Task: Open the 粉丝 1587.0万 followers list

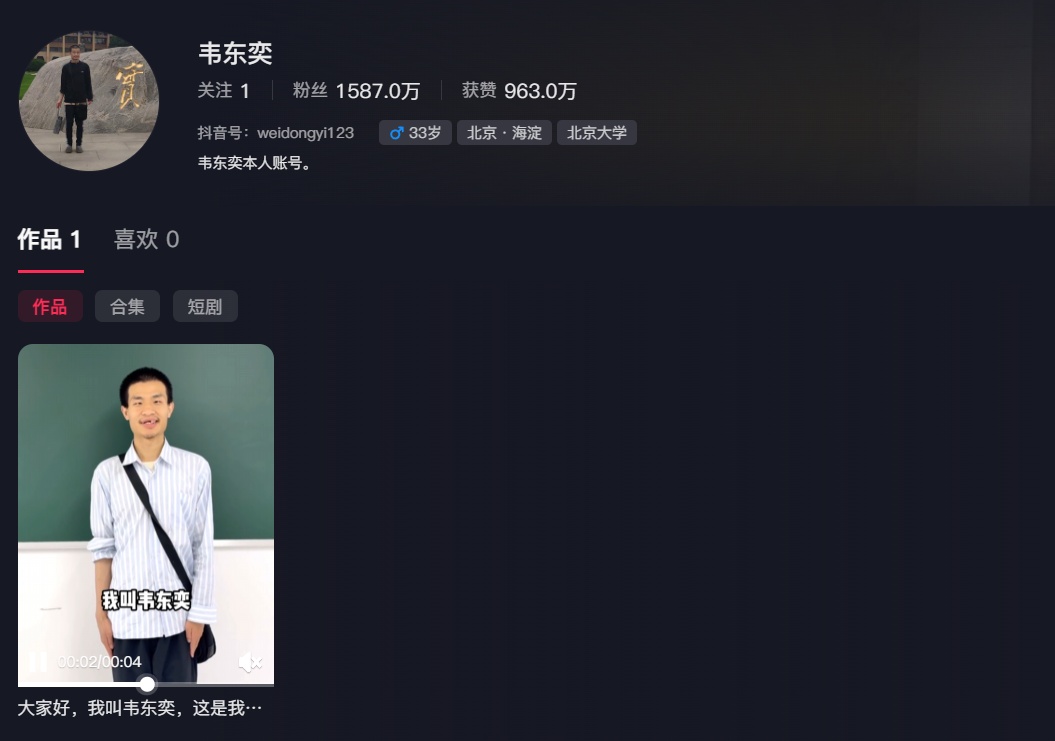Action: coord(356,91)
